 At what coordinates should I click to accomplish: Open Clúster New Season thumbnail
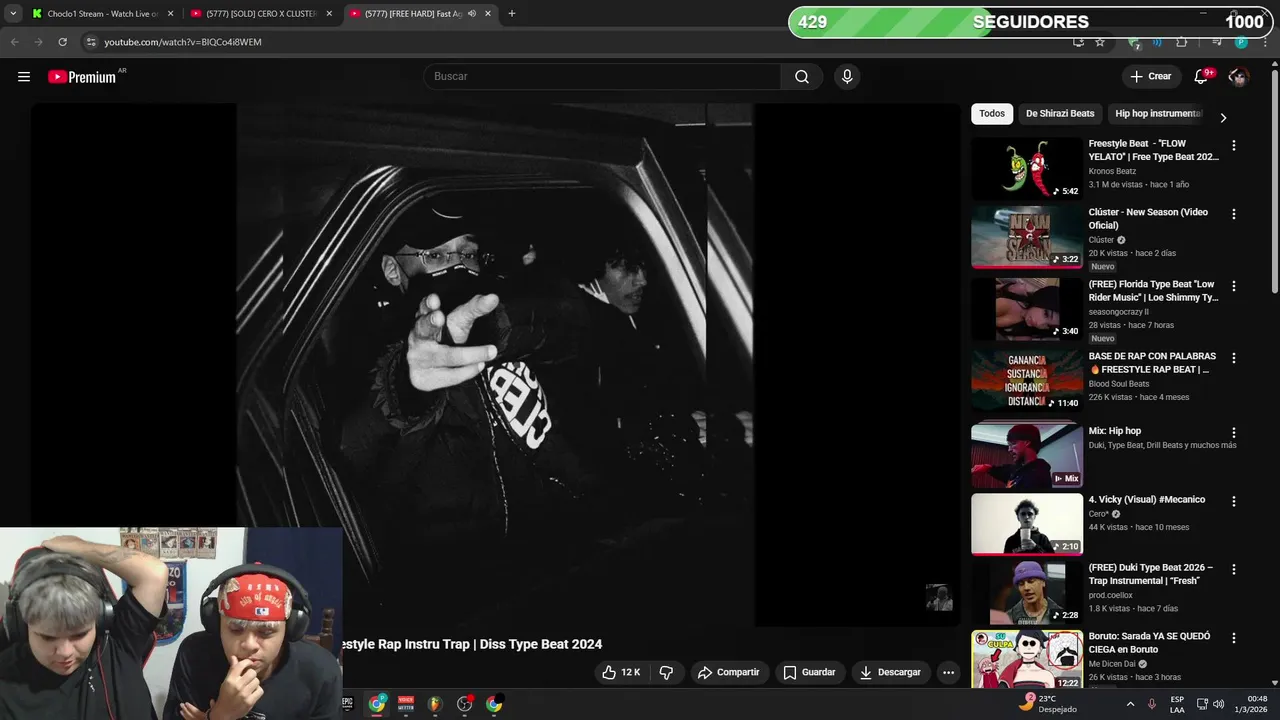[x=1027, y=237]
